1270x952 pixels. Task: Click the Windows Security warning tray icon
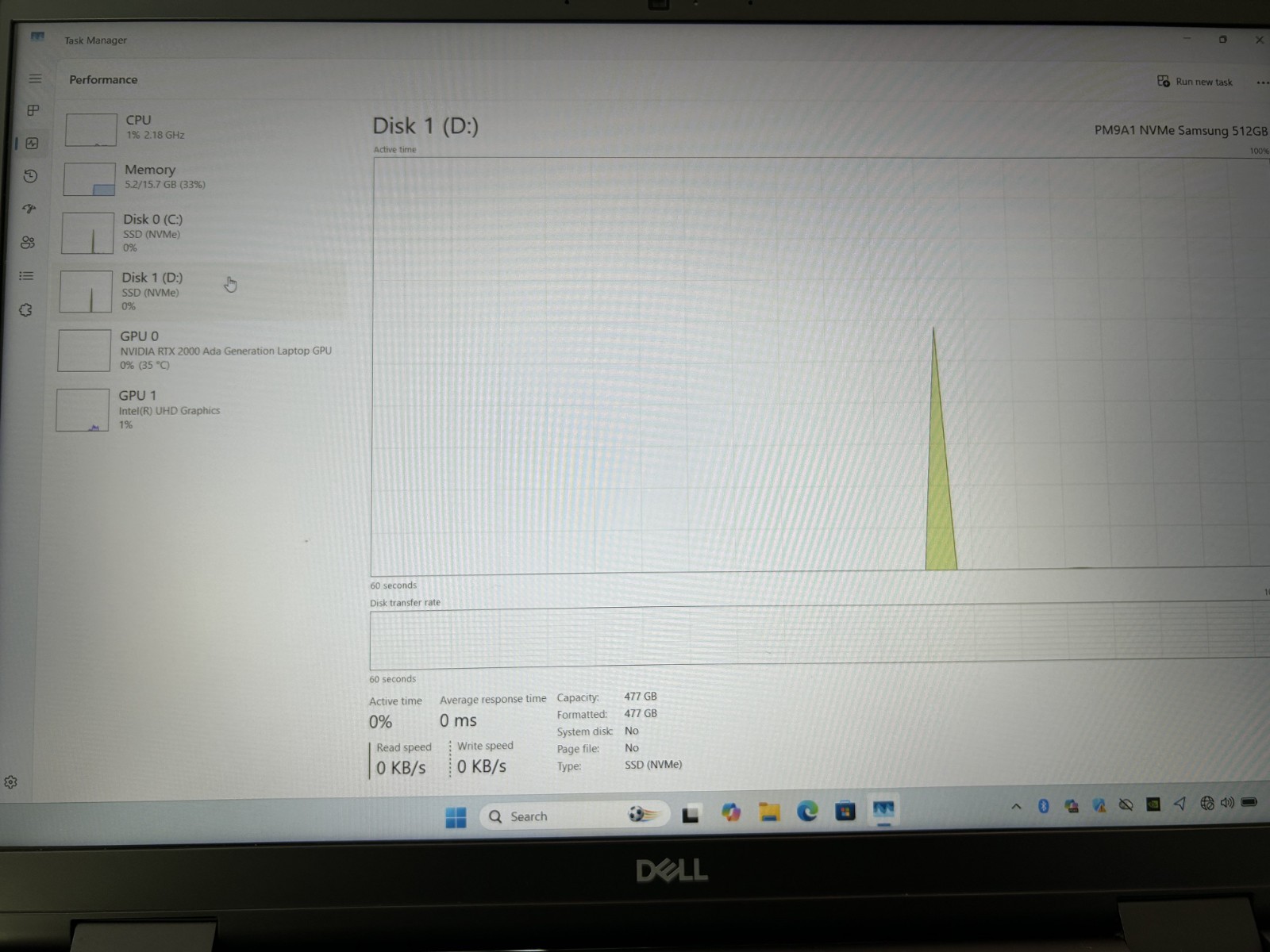point(1099,805)
